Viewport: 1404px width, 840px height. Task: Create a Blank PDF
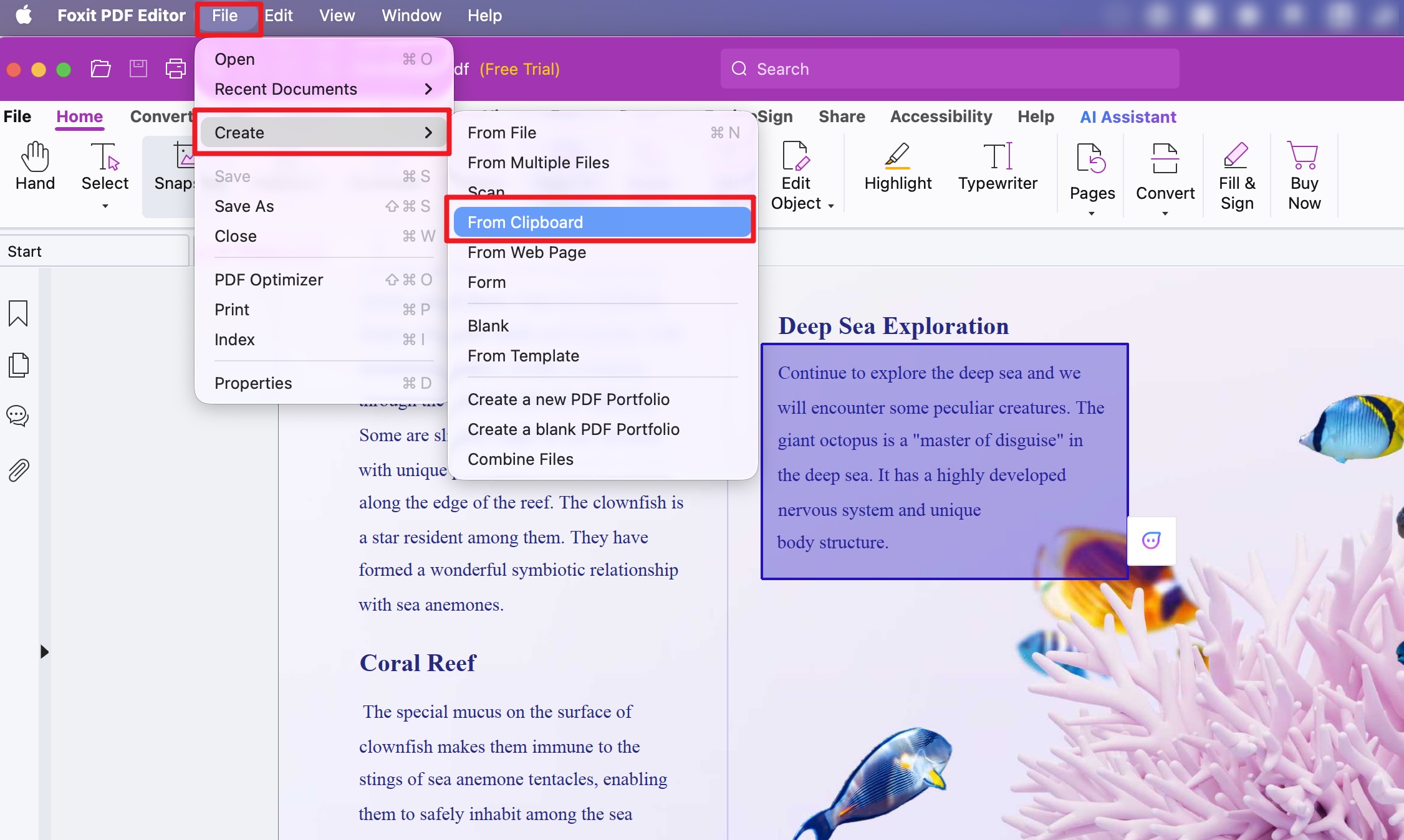602,326
